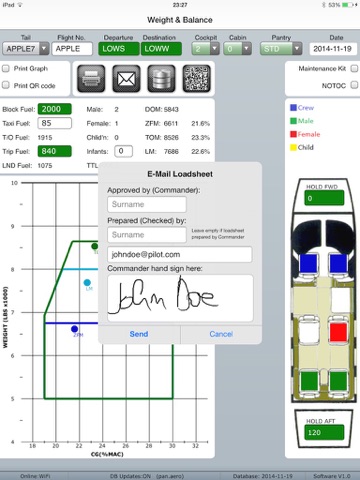The height and width of the screenshot is (480, 360).
Task: Click the HOLD AFT weight field
Action: click(324, 432)
